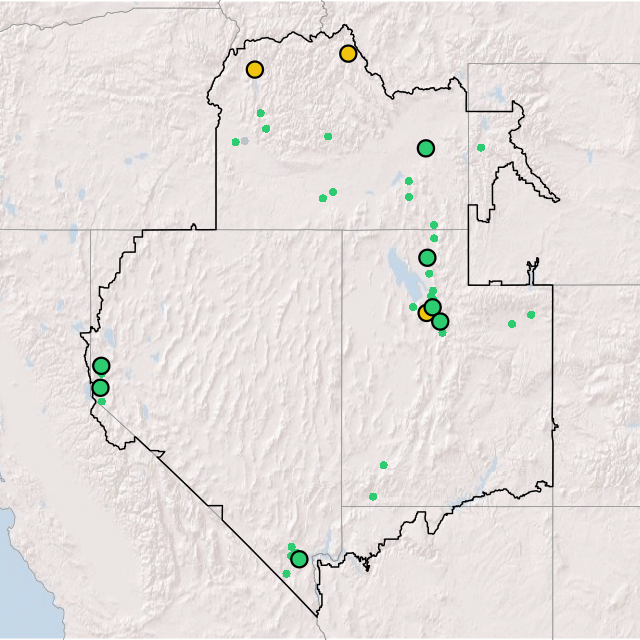Select small green dot below western large markers
Image resolution: width=640 pixels, height=640 pixels.
(102, 402)
